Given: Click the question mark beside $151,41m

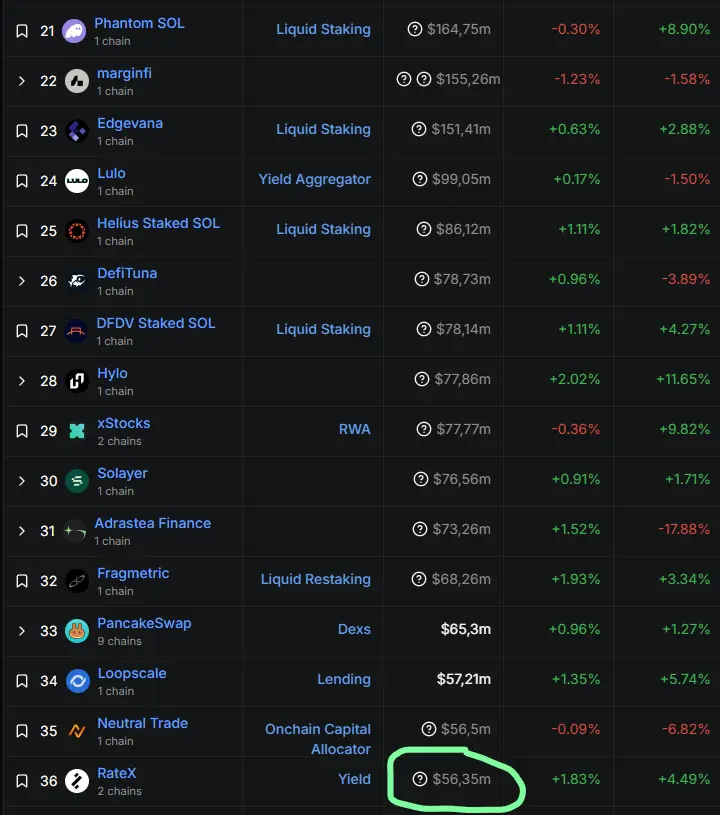Looking at the screenshot, I should click(419, 129).
